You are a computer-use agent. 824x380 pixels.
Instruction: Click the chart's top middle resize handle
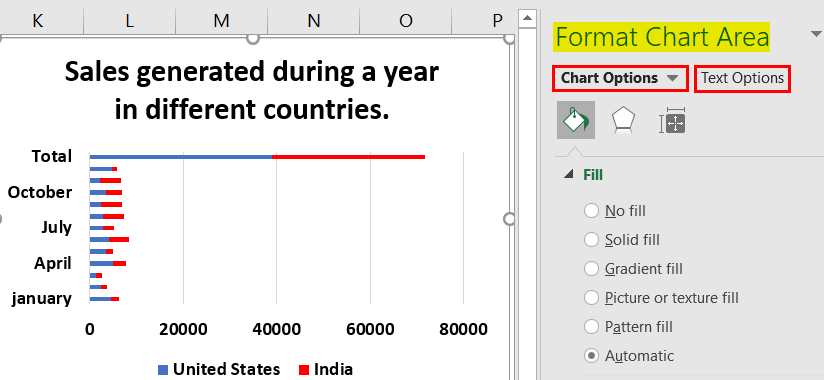click(x=253, y=38)
